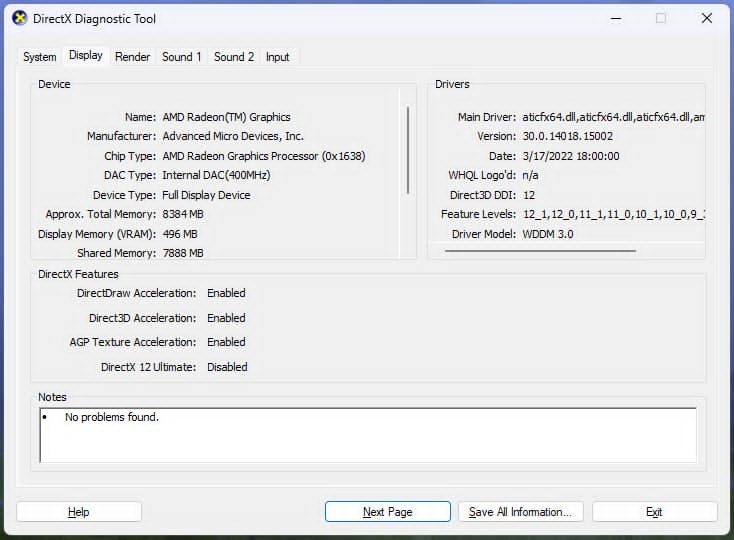Click the Help button
This screenshot has height=540, width=734.
pyautogui.click(x=79, y=512)
